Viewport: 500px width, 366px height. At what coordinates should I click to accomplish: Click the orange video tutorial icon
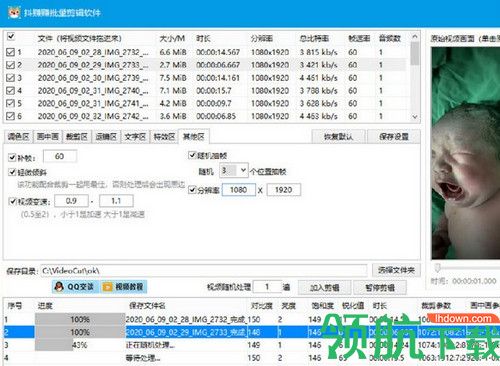107,287
